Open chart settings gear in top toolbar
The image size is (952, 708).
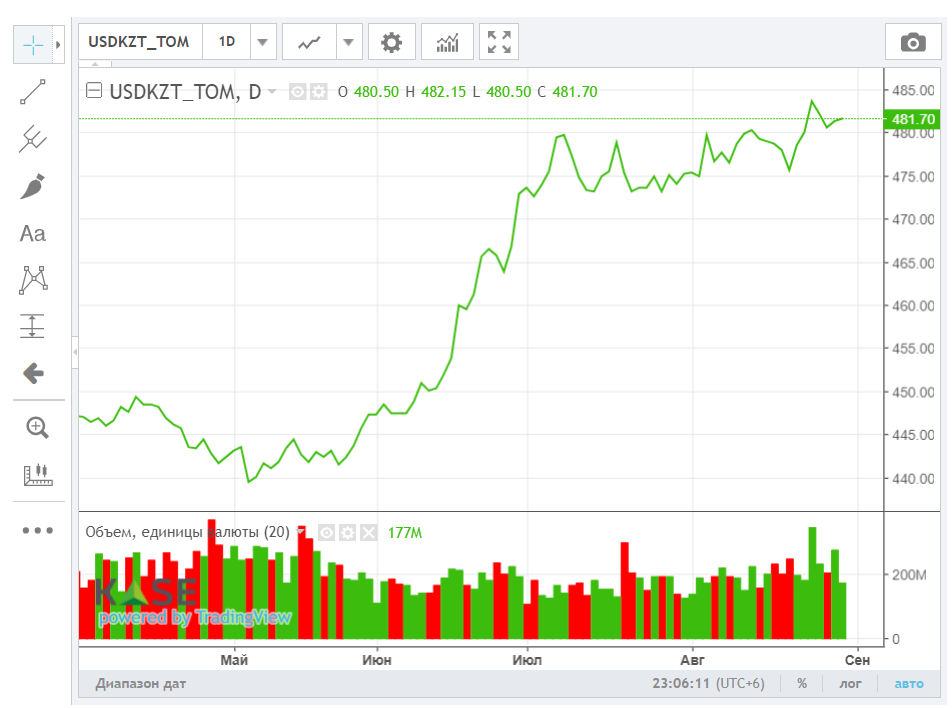coord(392,42)
